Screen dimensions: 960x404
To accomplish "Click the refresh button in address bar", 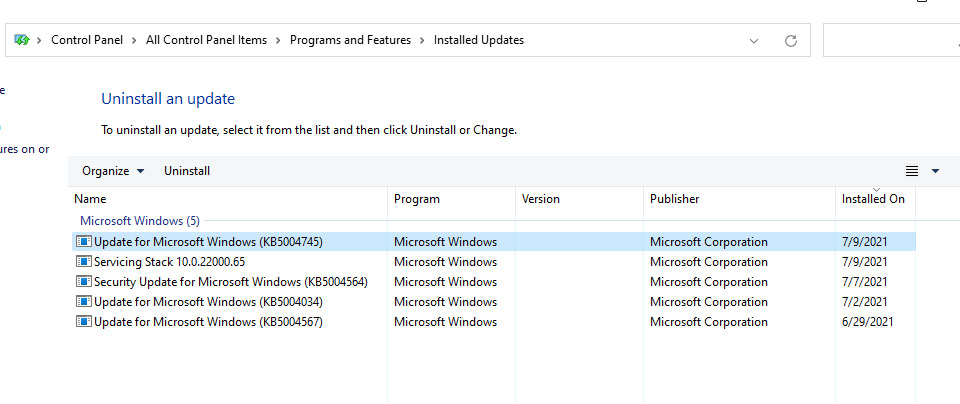I will pos(790,40).
